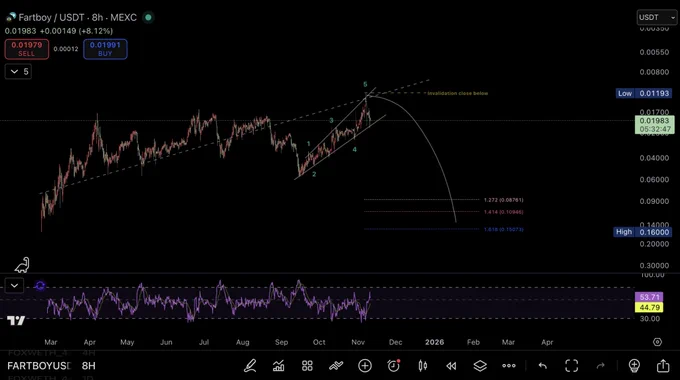The width and height of the screenshot is (680, 380).
Task: Open the object tree layers icon
Action: point(480,366)
